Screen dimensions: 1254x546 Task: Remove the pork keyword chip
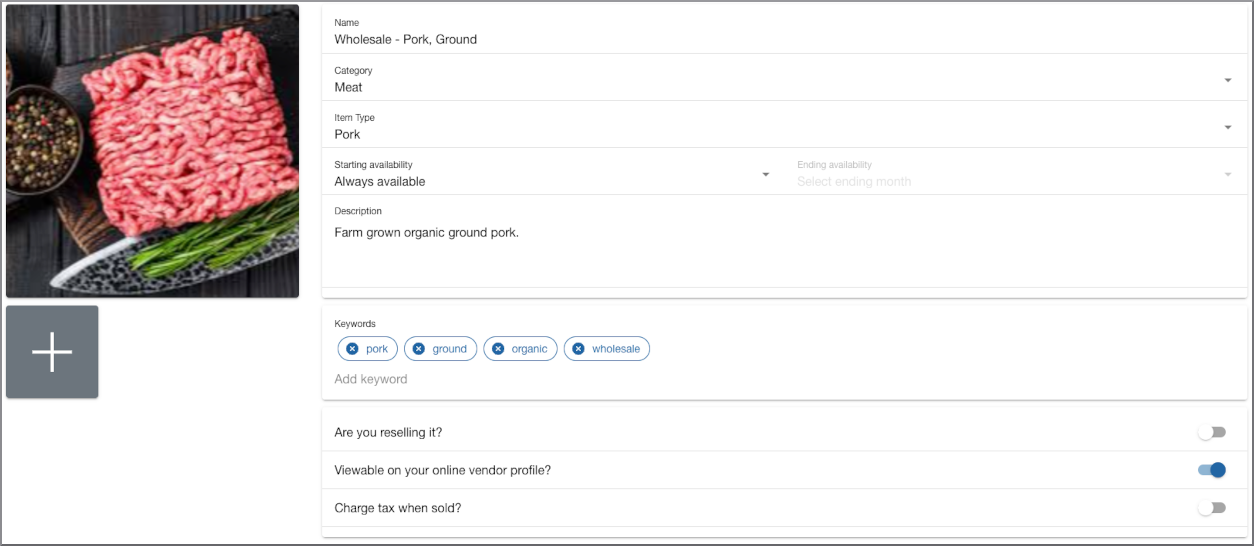coord(352,349)
